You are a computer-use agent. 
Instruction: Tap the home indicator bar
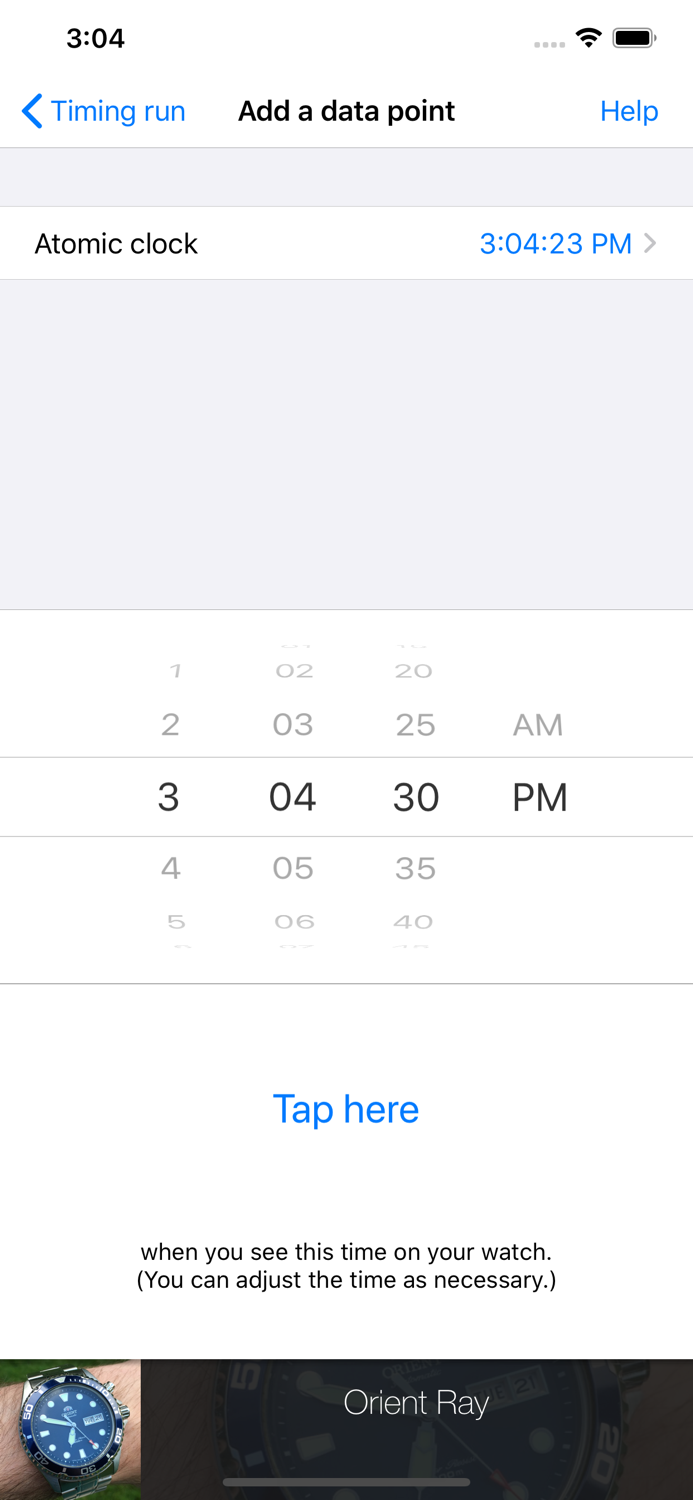(x=346, y=1482)
